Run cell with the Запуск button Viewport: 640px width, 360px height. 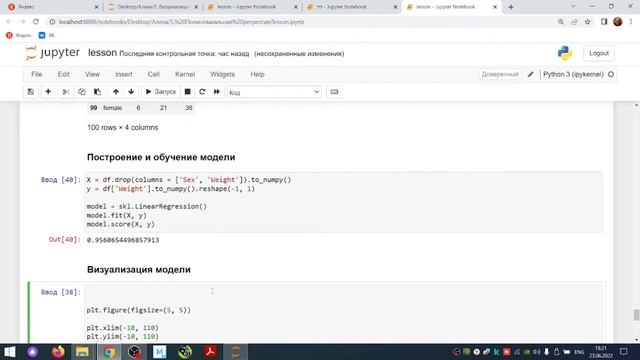point(160,92)
